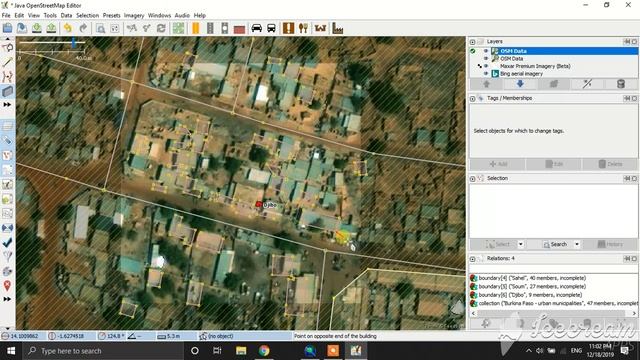This screenshot has height=360, width=640.
Task: Select the industrial factory preset icon
Action: pyautogui.click(x=338, y=28)
